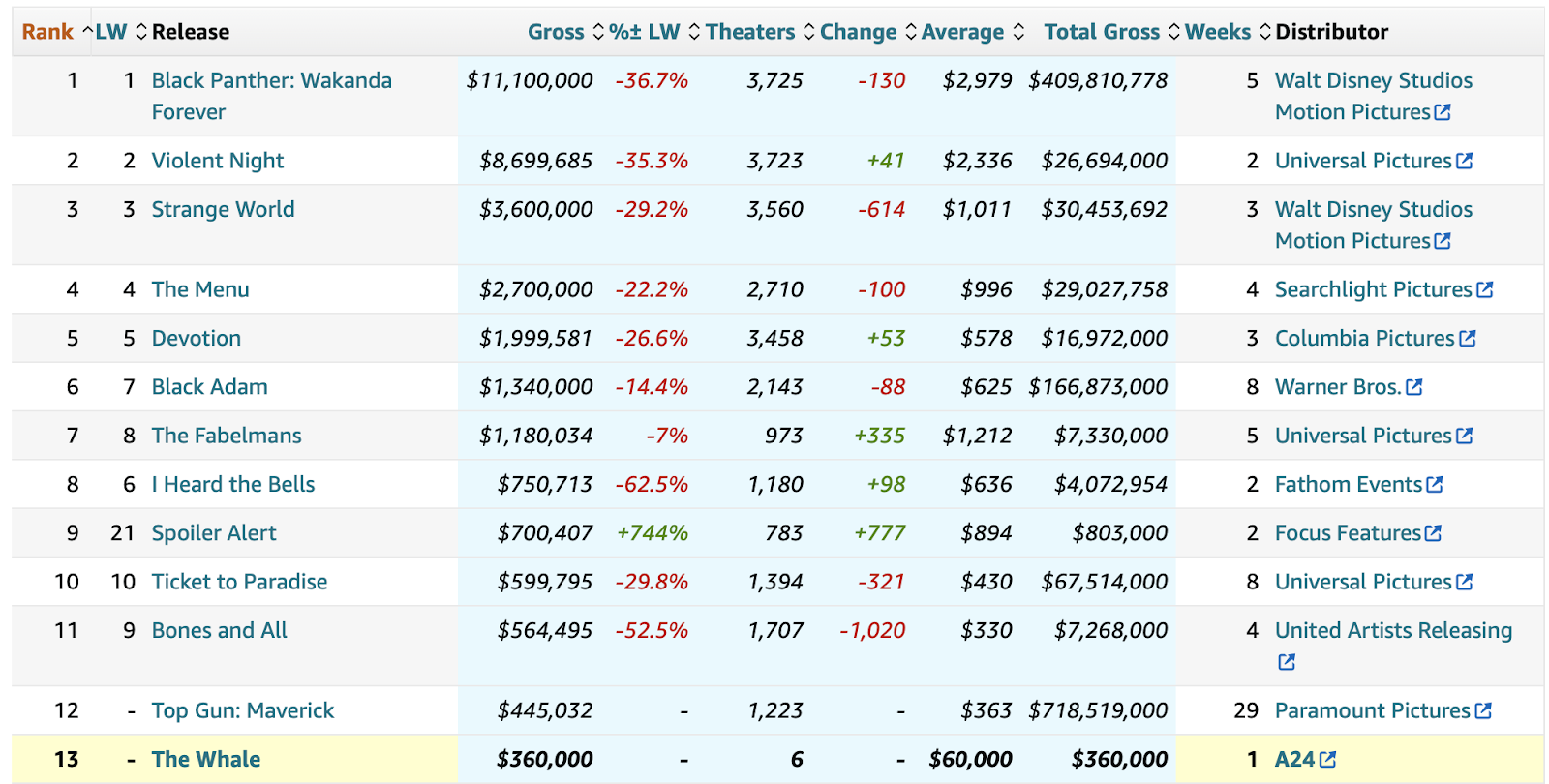Open the Bones and All release link

220,630
